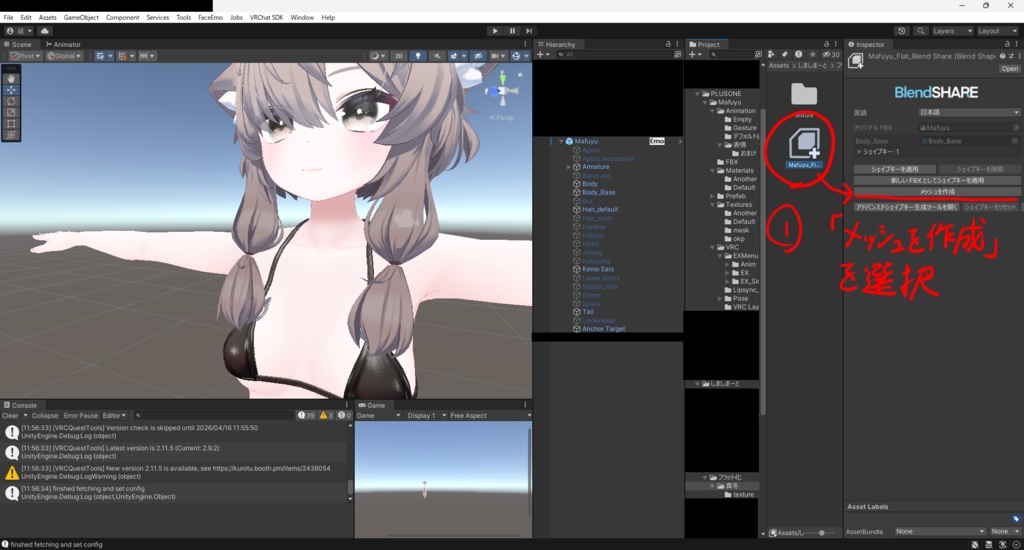Open the VRChat SDK menu
1024x550 pixels.
tap(266, 18)
